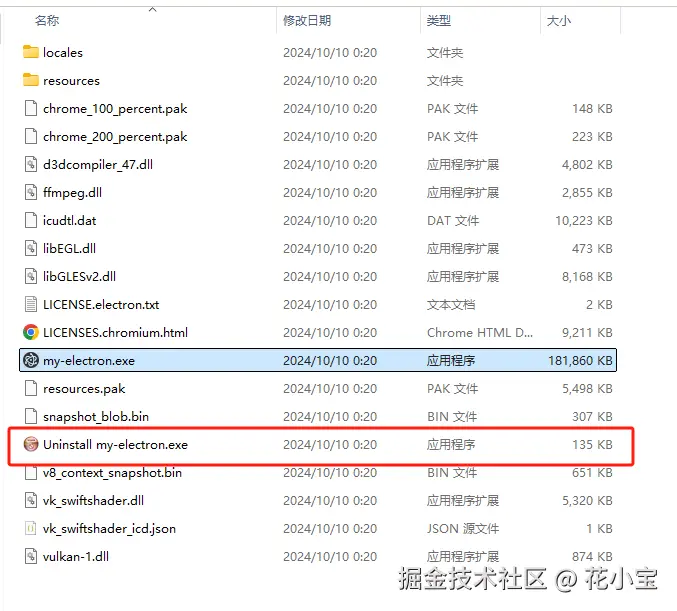Click the vulkan-1.dll file icon
677x611 pixels.
[31, 556]
